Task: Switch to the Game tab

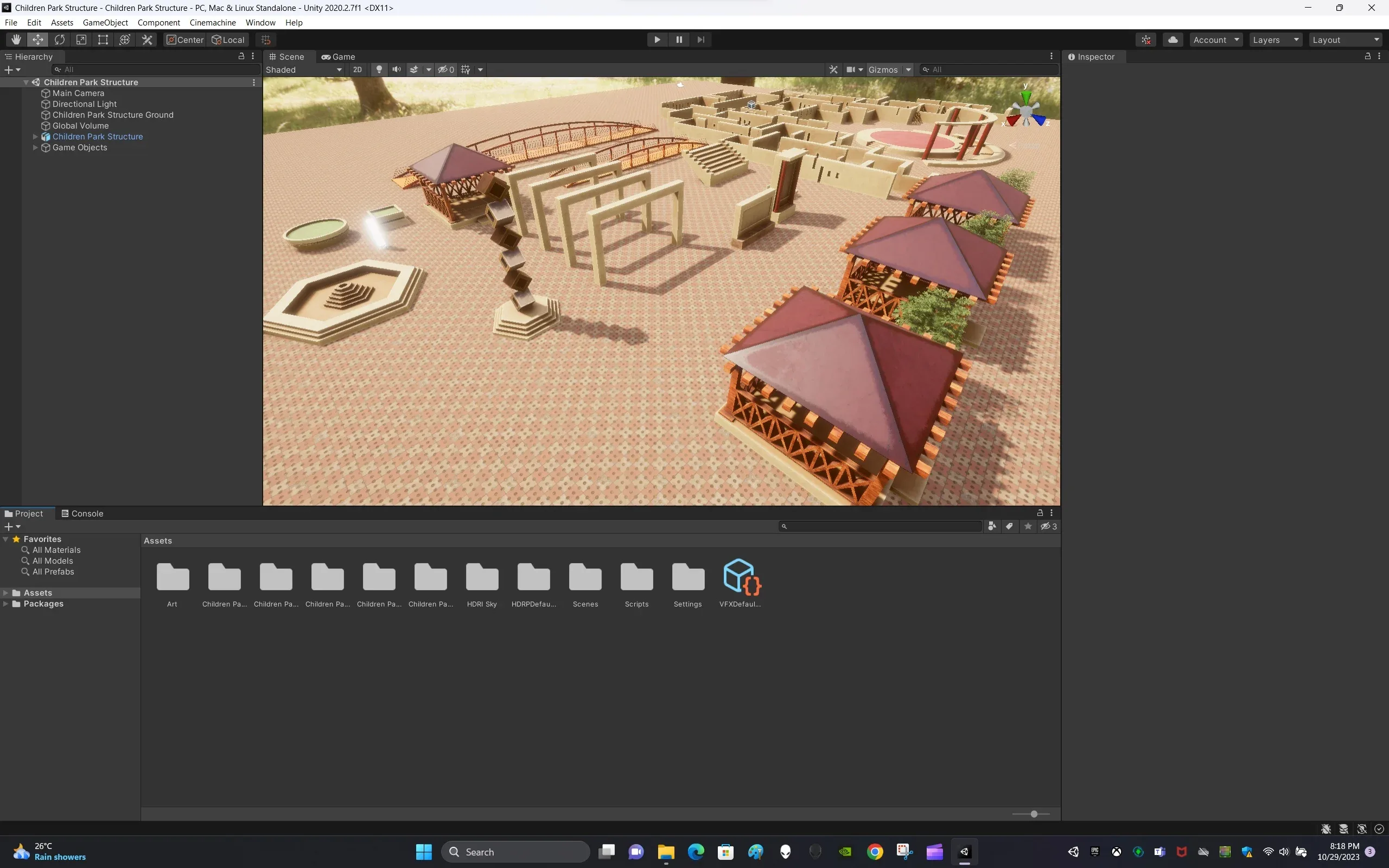Action: point(339,57)
